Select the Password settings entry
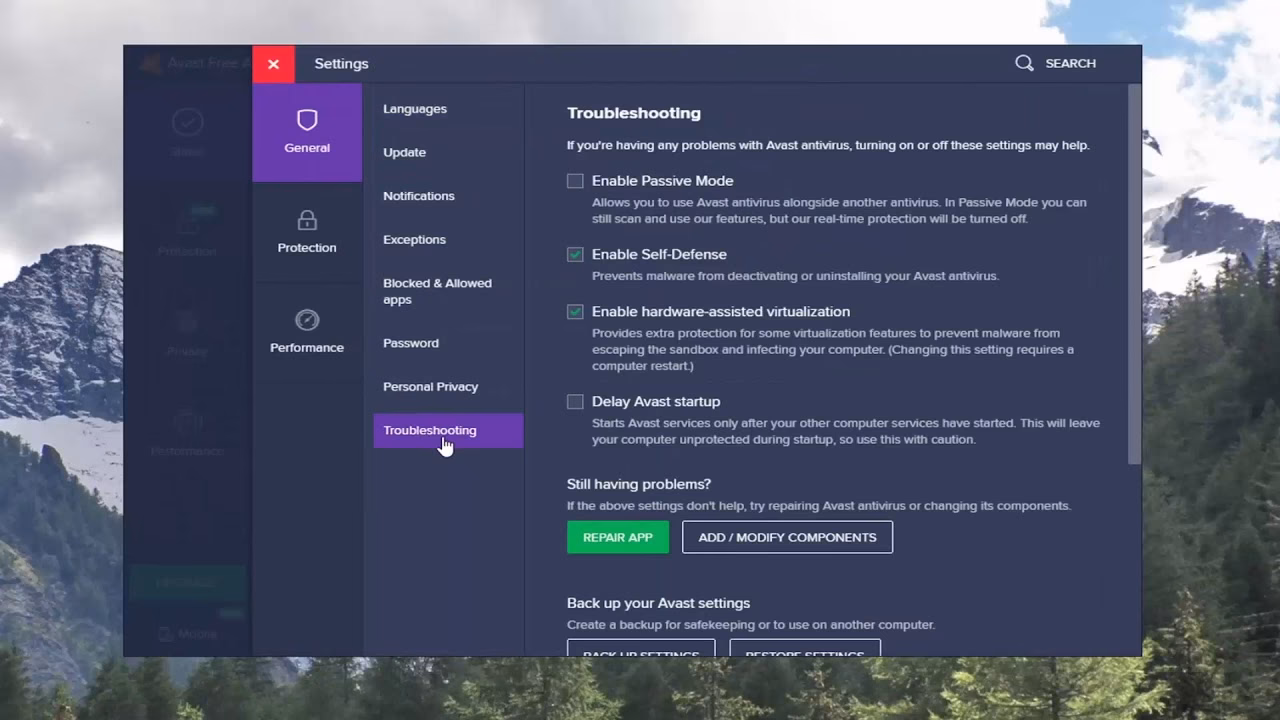This screenshot has width=1280, height=720. click(410, 343)
